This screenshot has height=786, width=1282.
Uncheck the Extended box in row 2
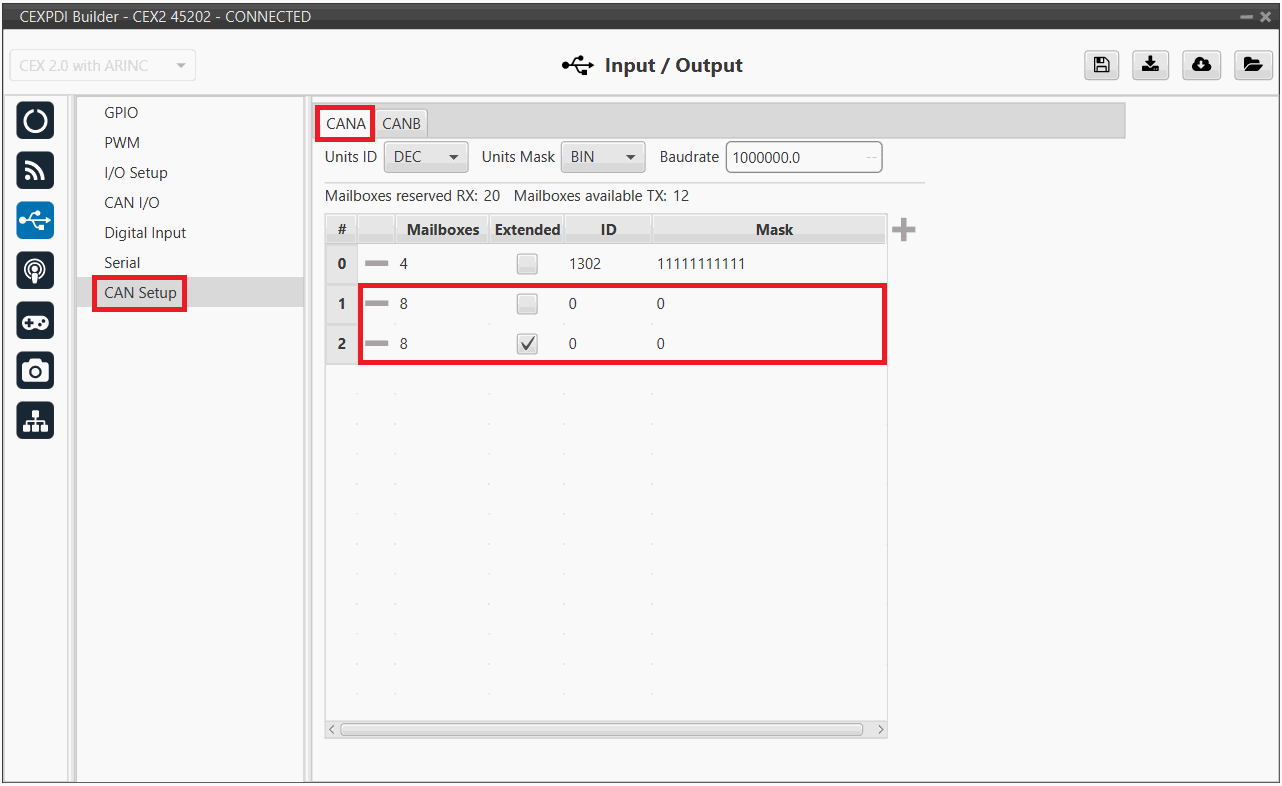point(527,344)
